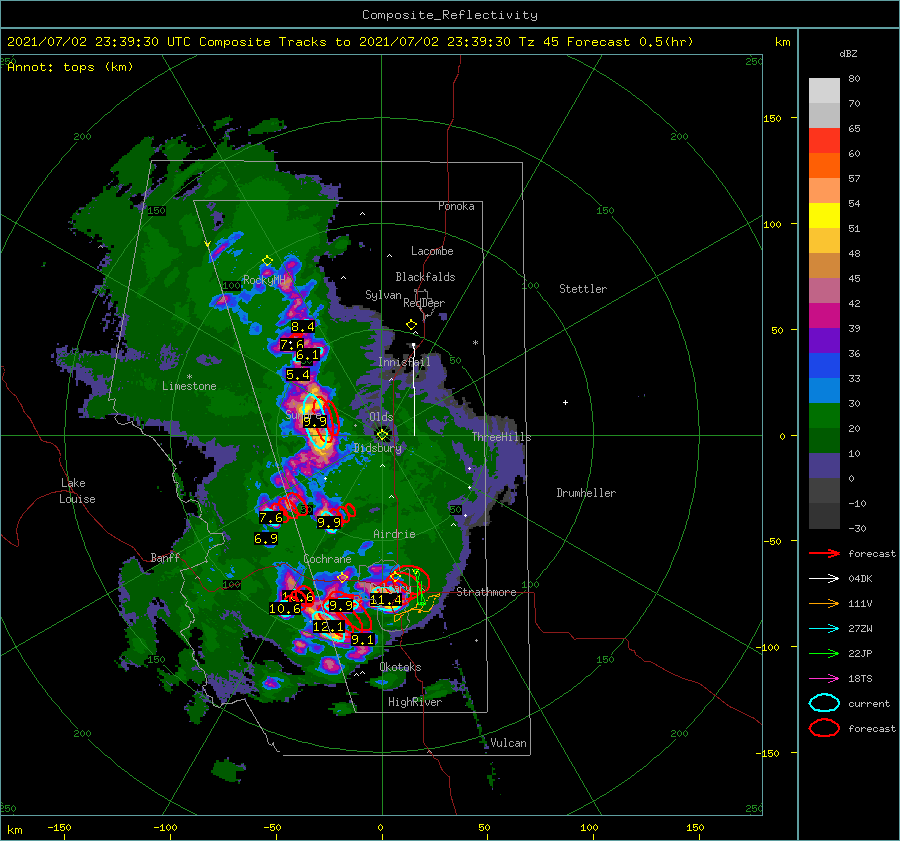The height and width of the screenshot is (841, 900).
Task: Click the 9.9 top label near Sundre
Action: coord(315,421)
